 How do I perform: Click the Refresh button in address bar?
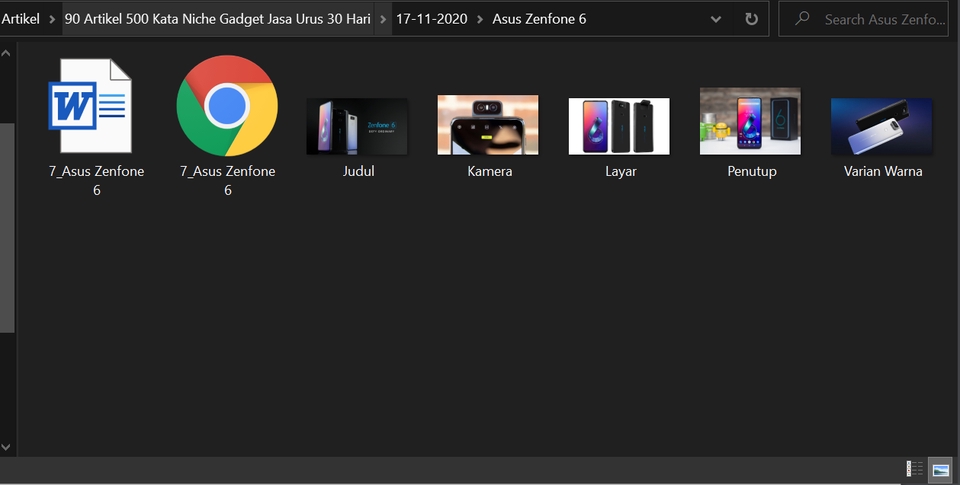tap(751, 19)
